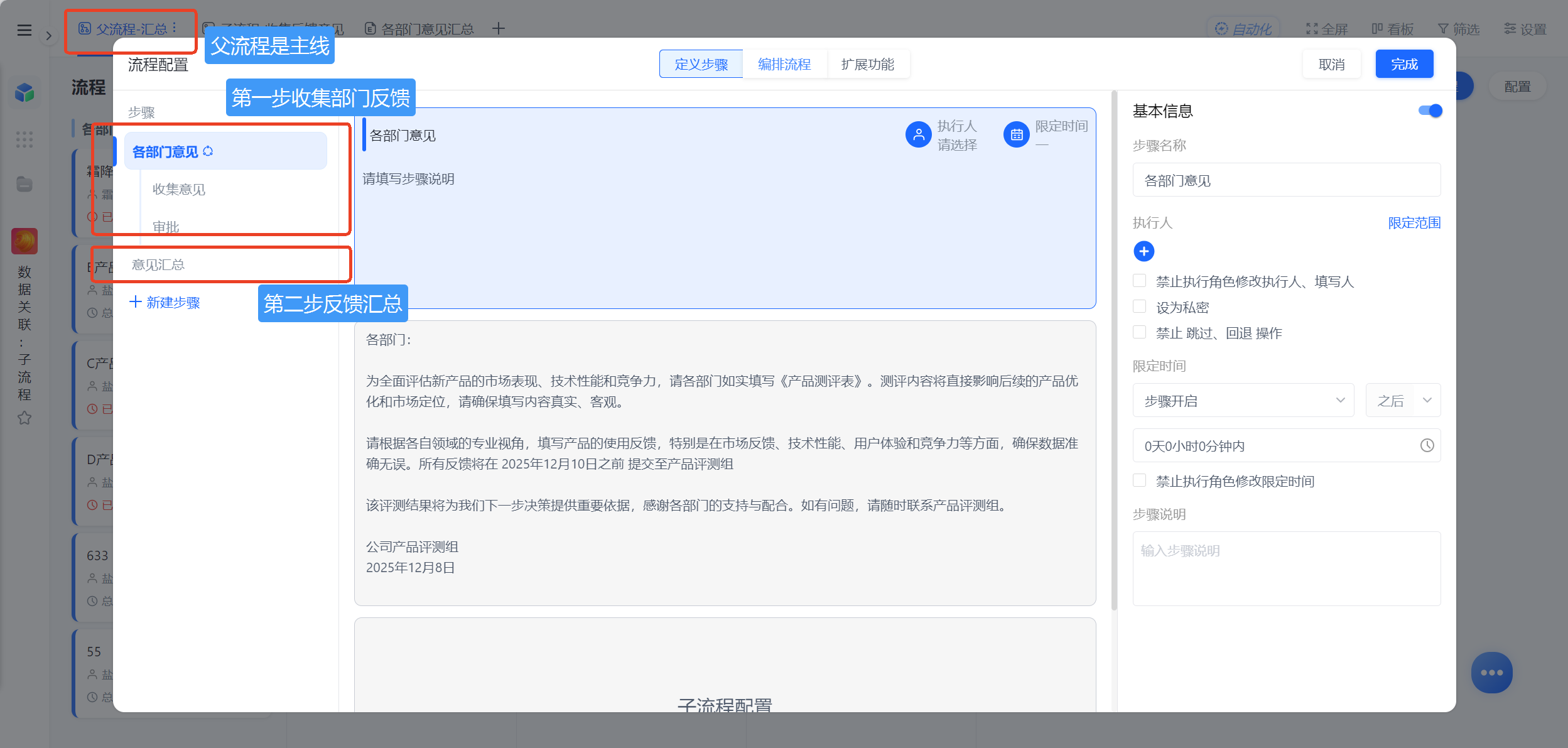Switch to 看板 board view
1568x748 pixels.
(1392, 29)
